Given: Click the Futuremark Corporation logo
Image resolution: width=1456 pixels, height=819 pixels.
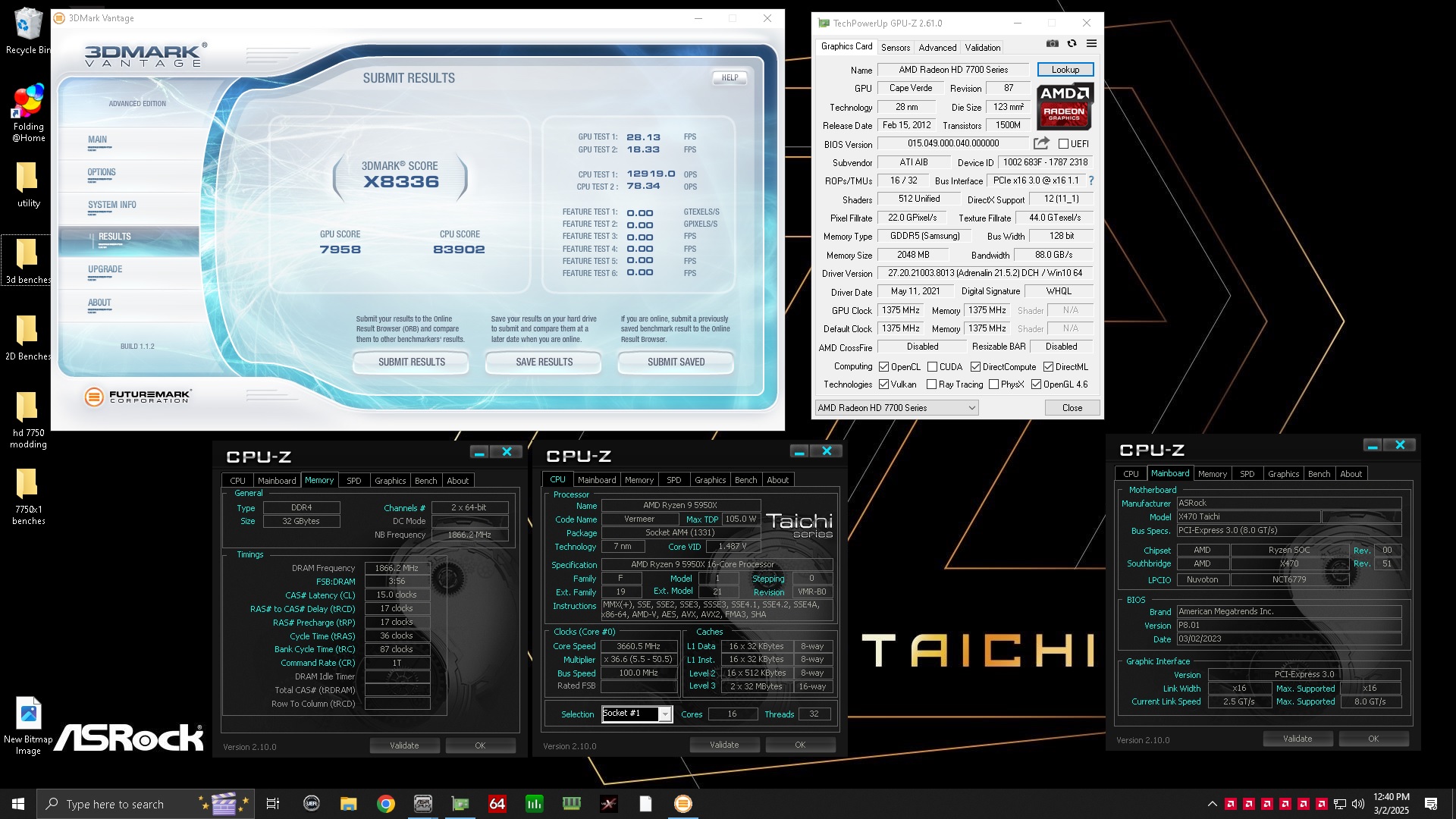Looking at the screenshot, I should 138,396.
